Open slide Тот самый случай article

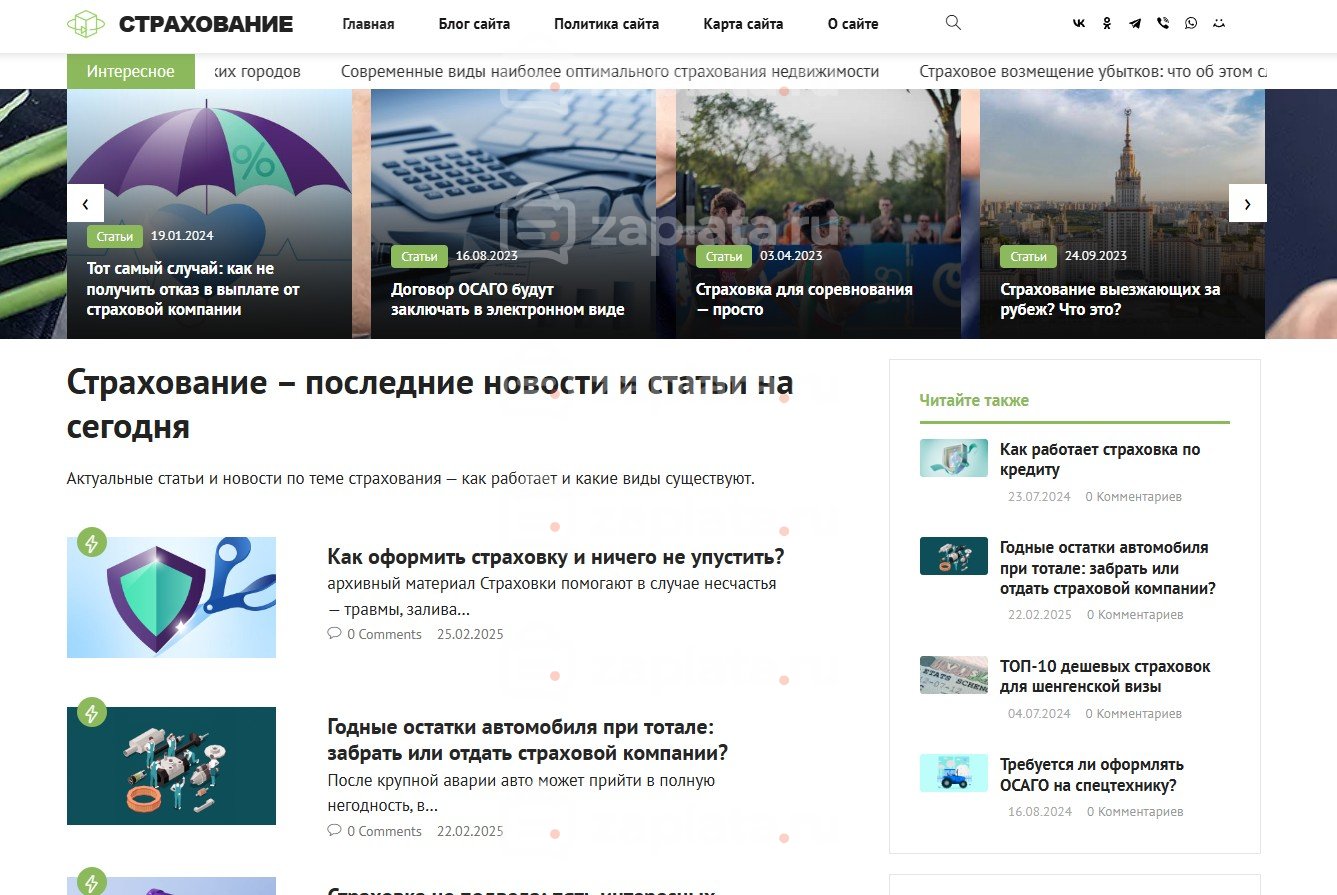(x=193, y=289)
